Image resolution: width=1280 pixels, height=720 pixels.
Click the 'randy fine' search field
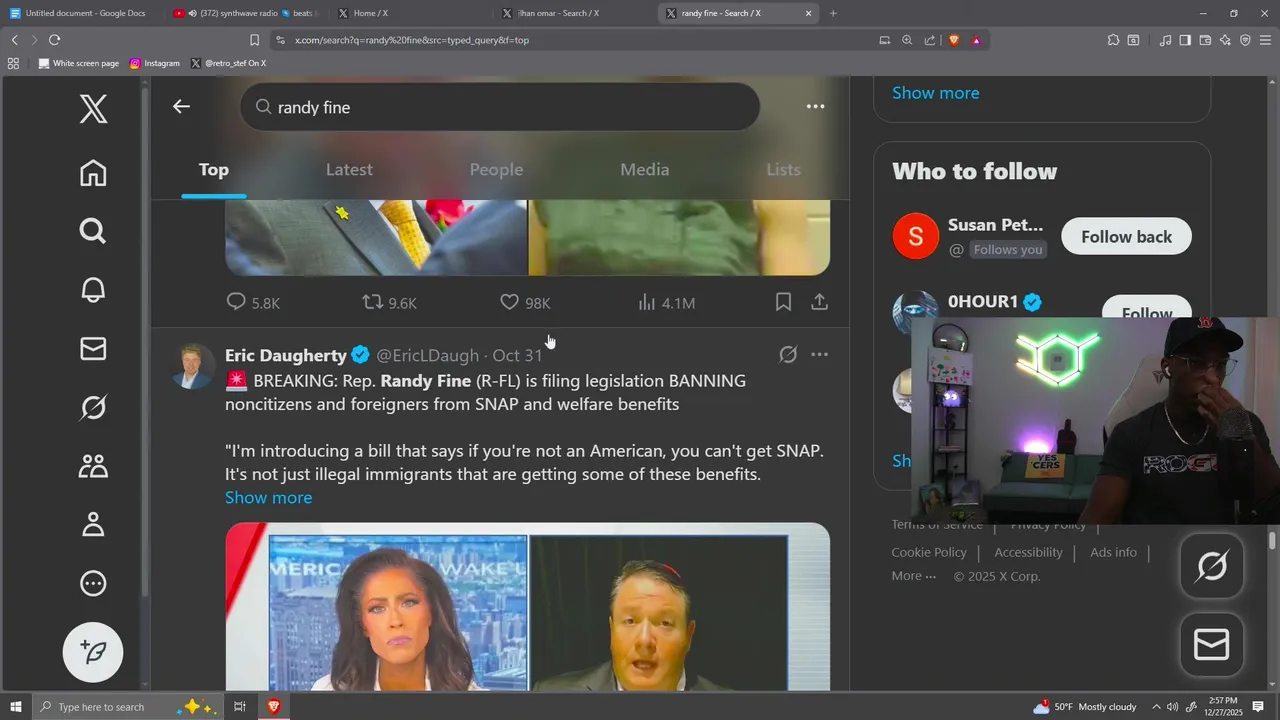coord(499,107)
